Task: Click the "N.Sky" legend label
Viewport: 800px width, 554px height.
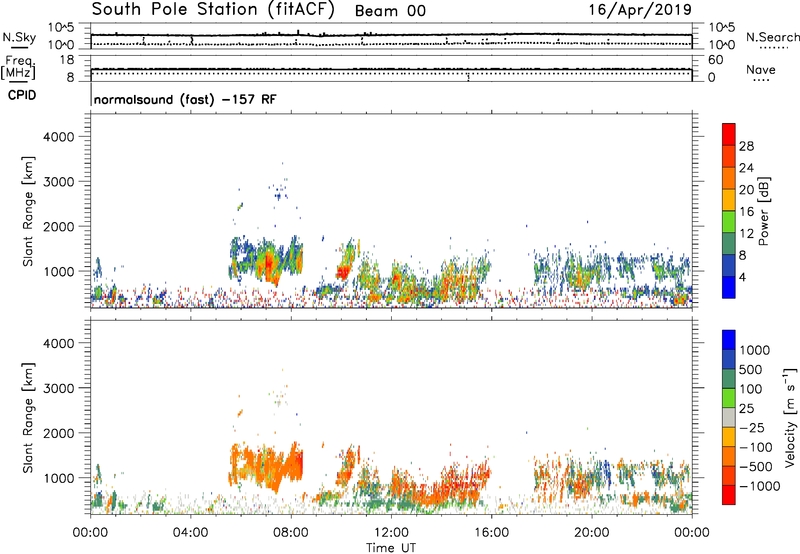Action: (x=19, y=37)
